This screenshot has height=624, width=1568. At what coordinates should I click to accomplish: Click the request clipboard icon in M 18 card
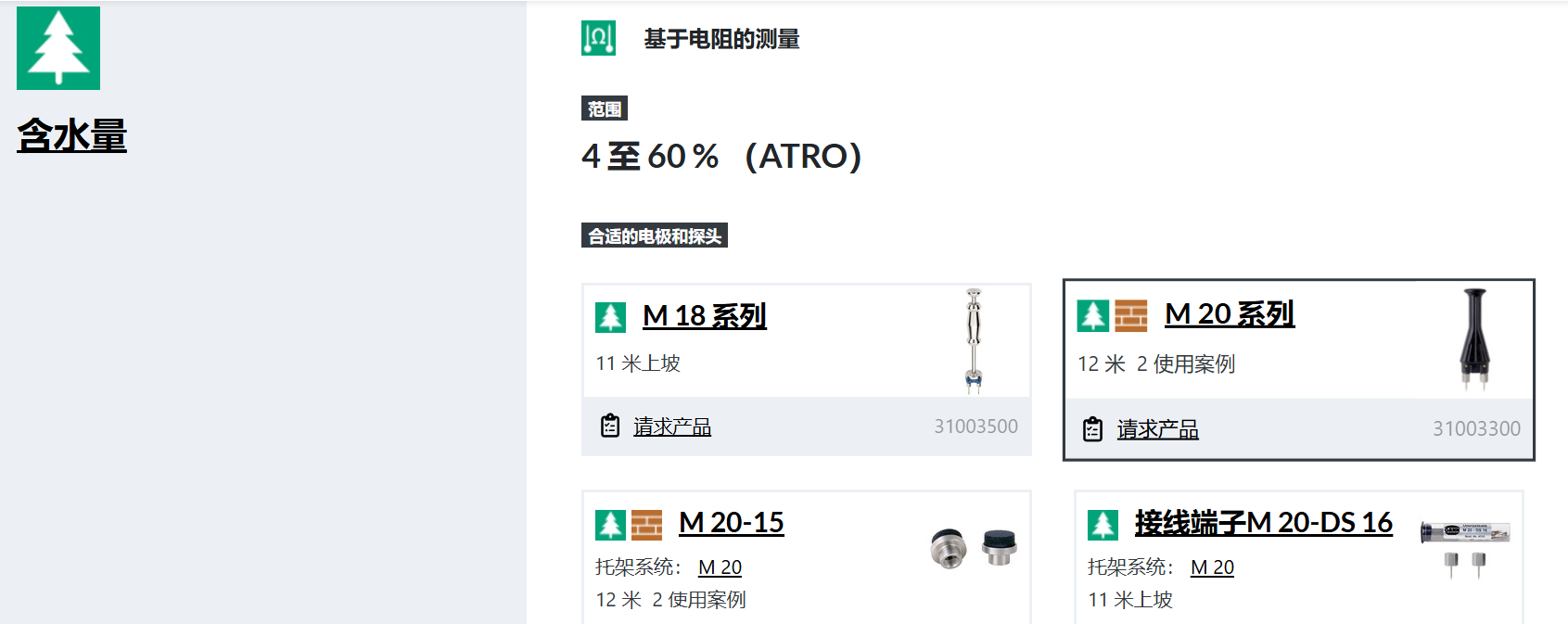(x=610, y=426)
